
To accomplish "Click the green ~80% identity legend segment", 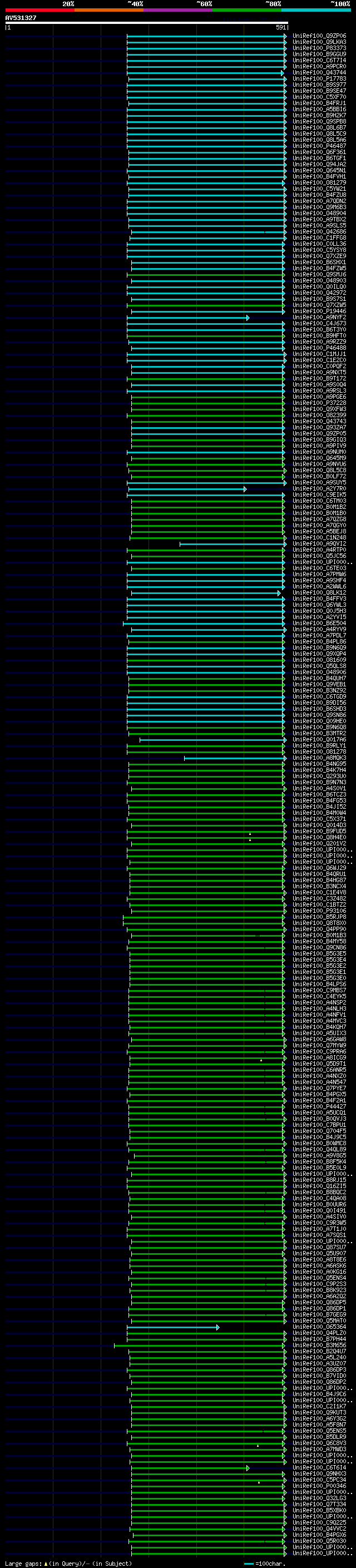I will [x=247, y=10].
